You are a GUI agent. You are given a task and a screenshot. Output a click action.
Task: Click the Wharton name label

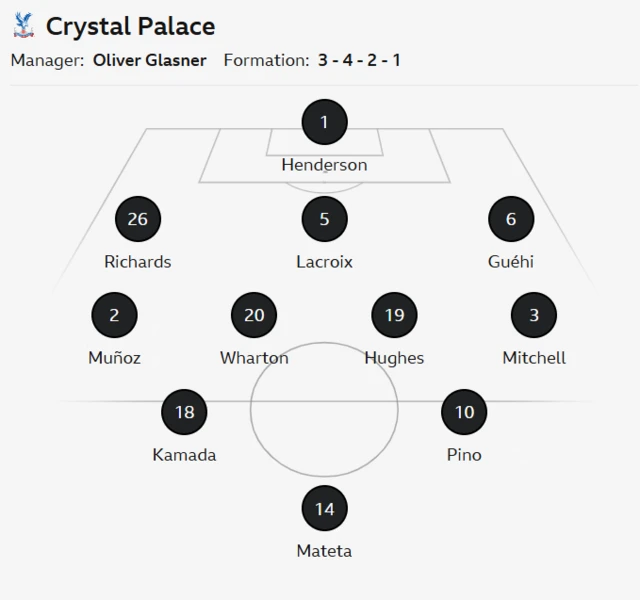pyautogui.click(x=254, y=358)
